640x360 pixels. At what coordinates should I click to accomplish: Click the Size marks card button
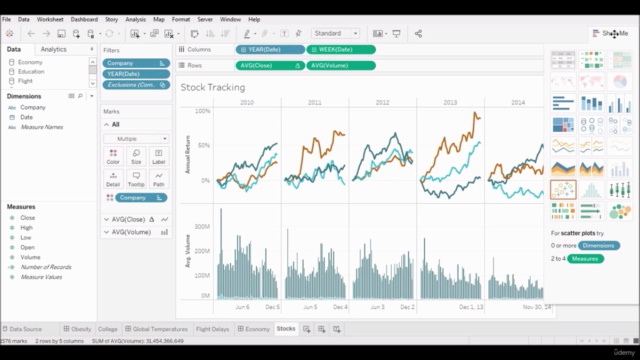pos(136,157)
